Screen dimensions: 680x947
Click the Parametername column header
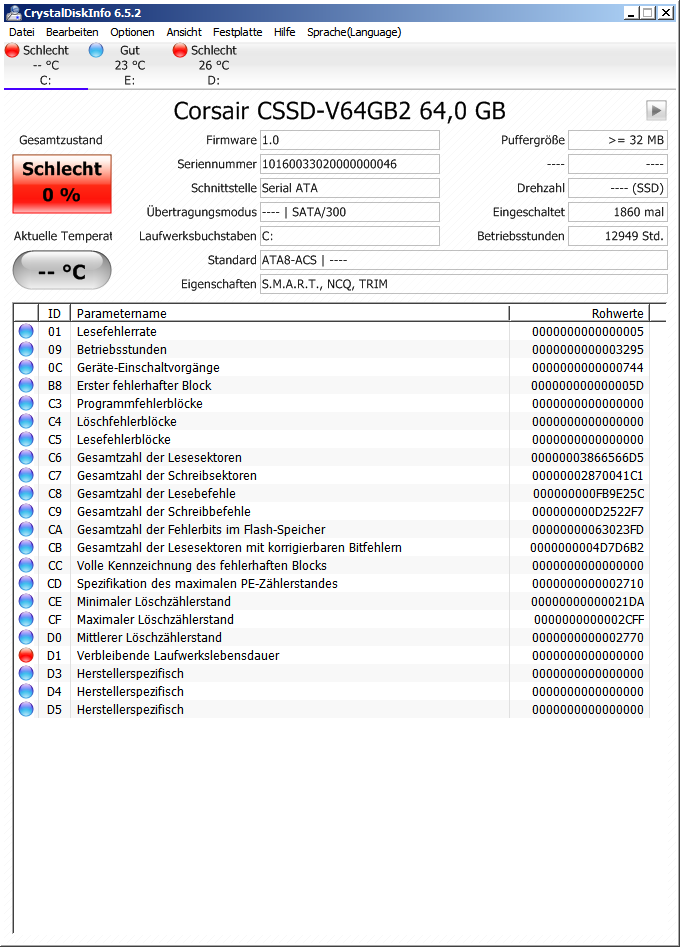coord(290,313)
